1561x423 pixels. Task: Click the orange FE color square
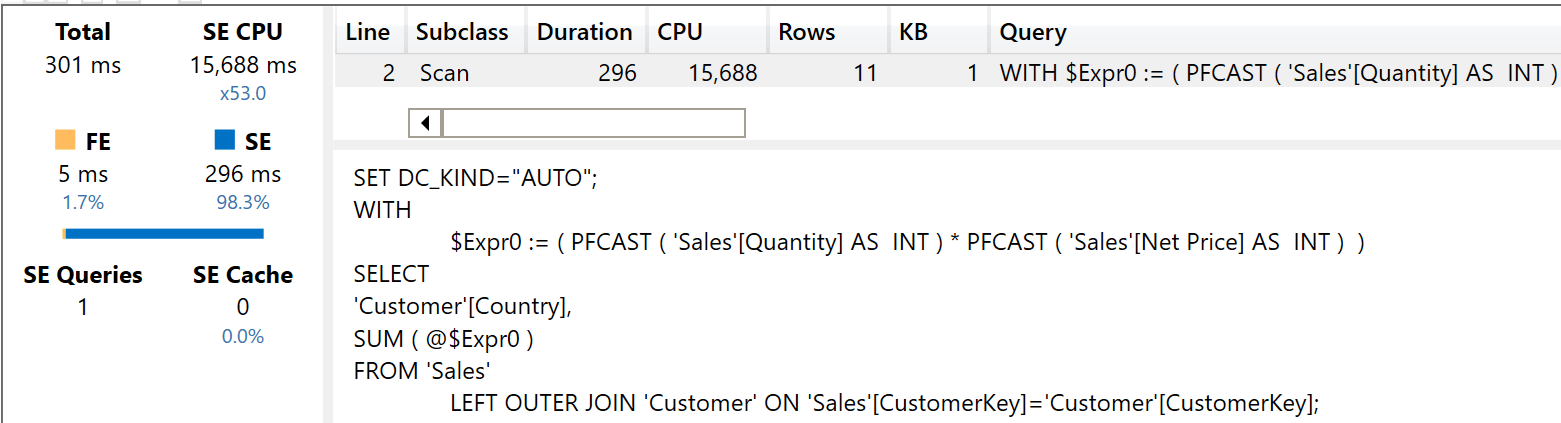(x=65, y=140)
